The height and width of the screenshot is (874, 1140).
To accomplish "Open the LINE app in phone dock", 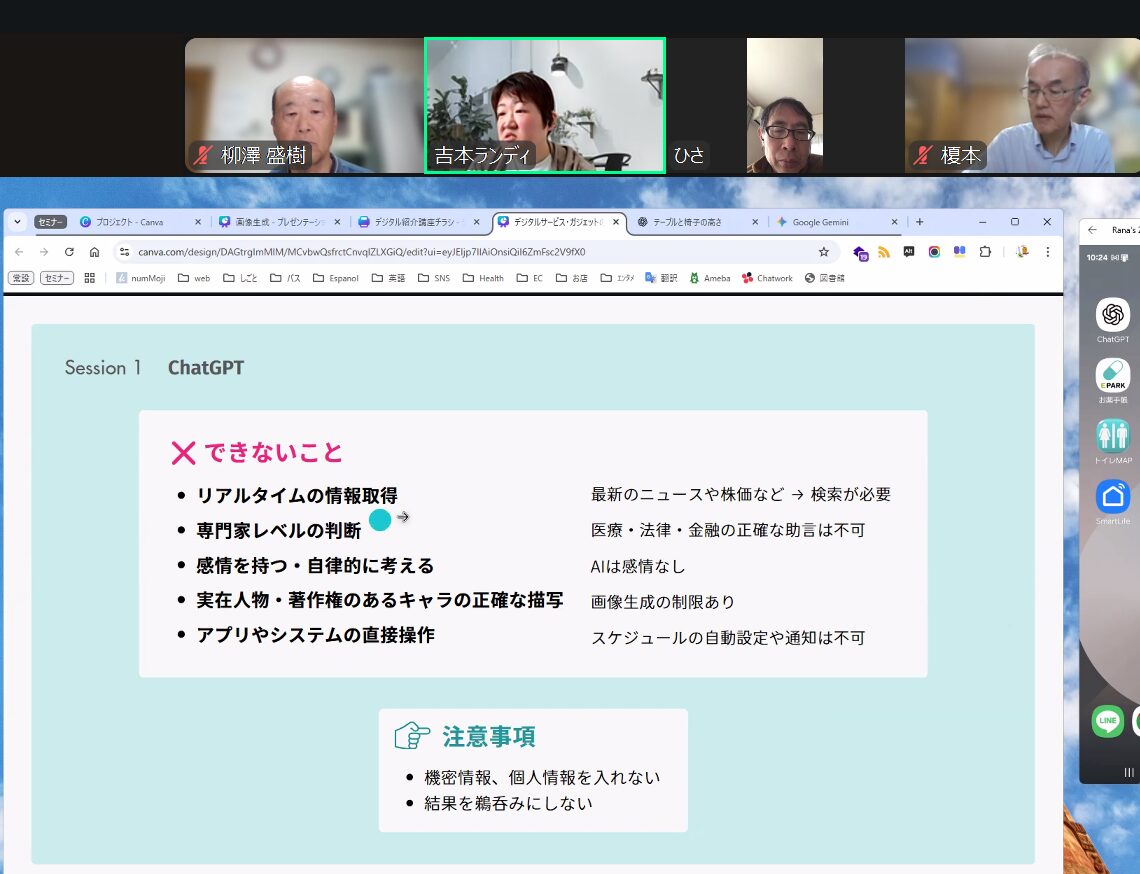I will tap(1107, 721).
